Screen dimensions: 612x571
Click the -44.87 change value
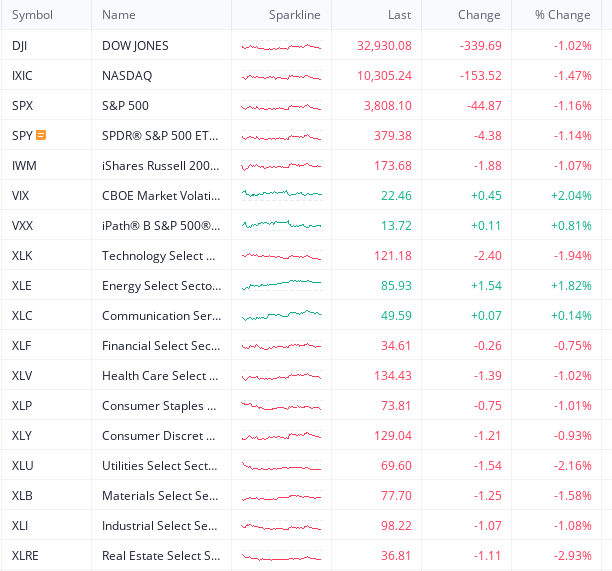tap(484, 105)
